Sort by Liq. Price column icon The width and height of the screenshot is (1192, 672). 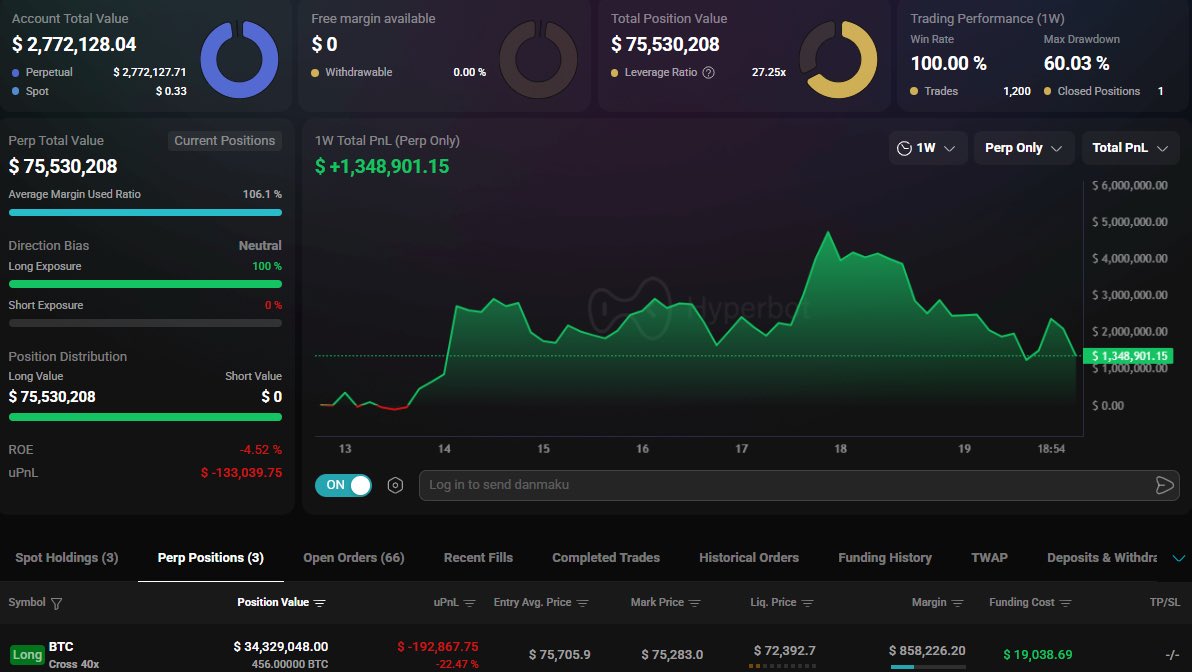point(807,603)
